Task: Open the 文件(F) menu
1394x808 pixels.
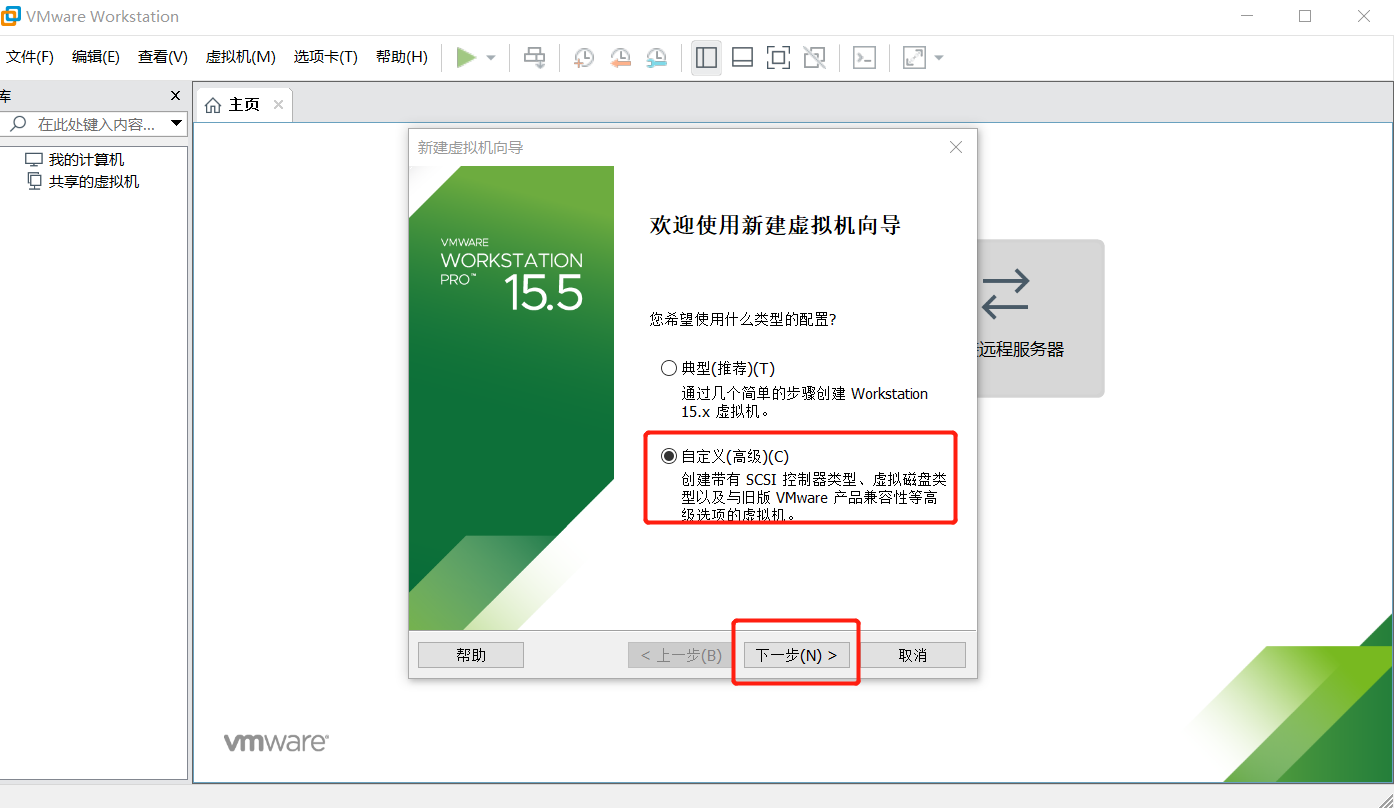Action: [x=30, y=57]
